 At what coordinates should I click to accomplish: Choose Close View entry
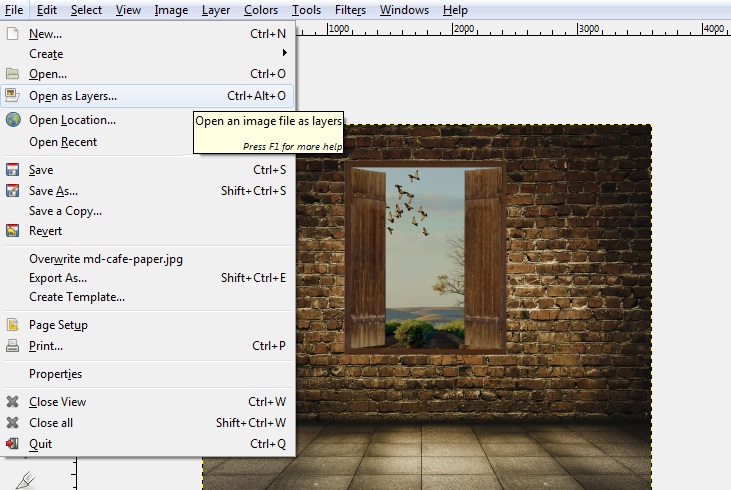pos(147,401)
